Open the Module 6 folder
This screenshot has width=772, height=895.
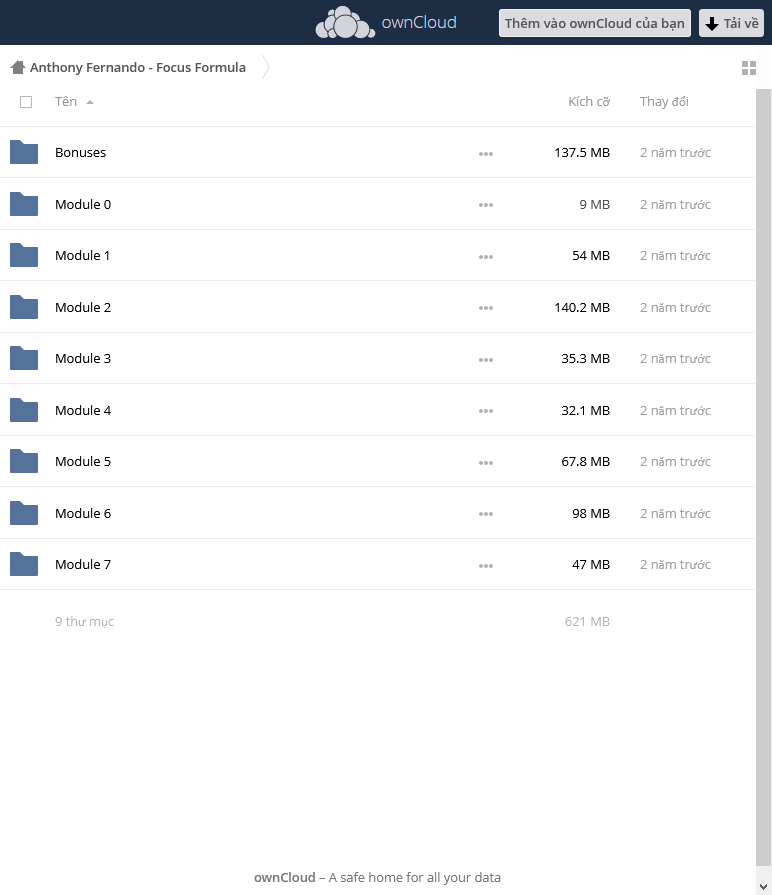tap(83, 513)
